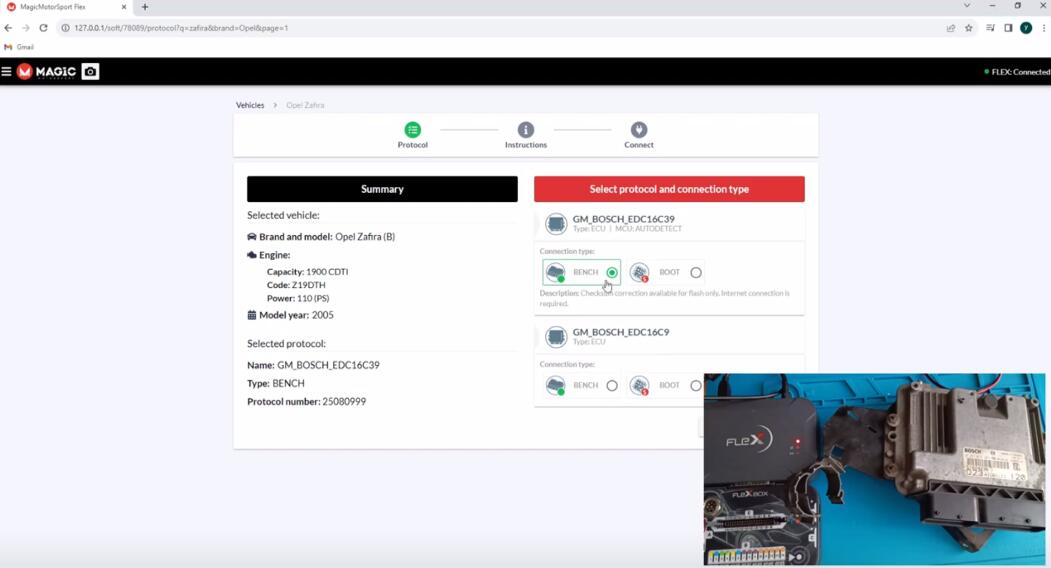Click the GM_BOSCH_EDC16C9 ECU chip icon

point(556,336)
